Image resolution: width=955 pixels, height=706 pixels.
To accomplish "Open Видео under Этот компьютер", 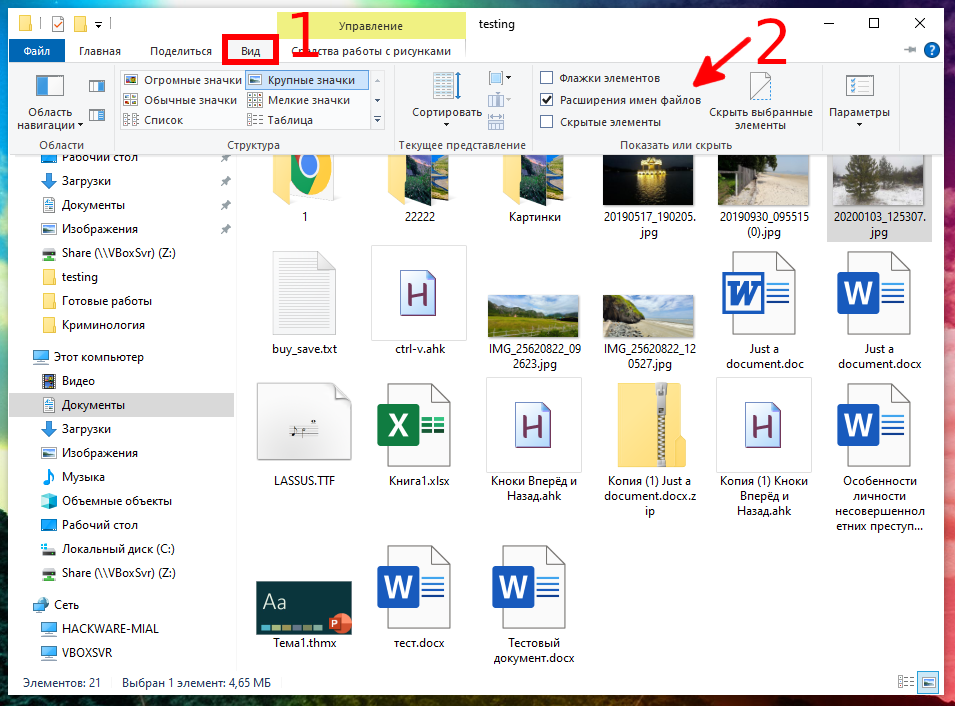I will [78, 381].
